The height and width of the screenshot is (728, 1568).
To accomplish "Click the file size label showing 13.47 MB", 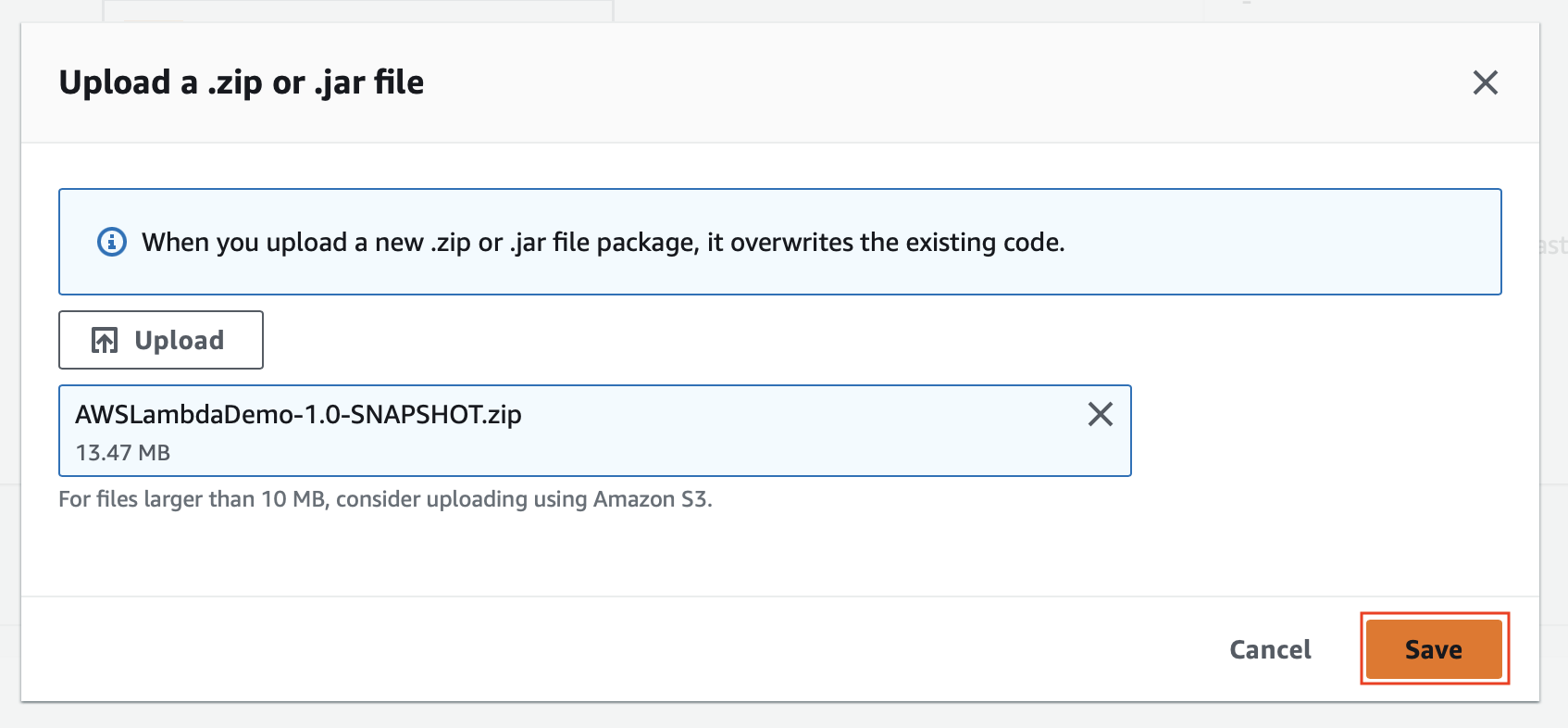I will tap(122, 453).
